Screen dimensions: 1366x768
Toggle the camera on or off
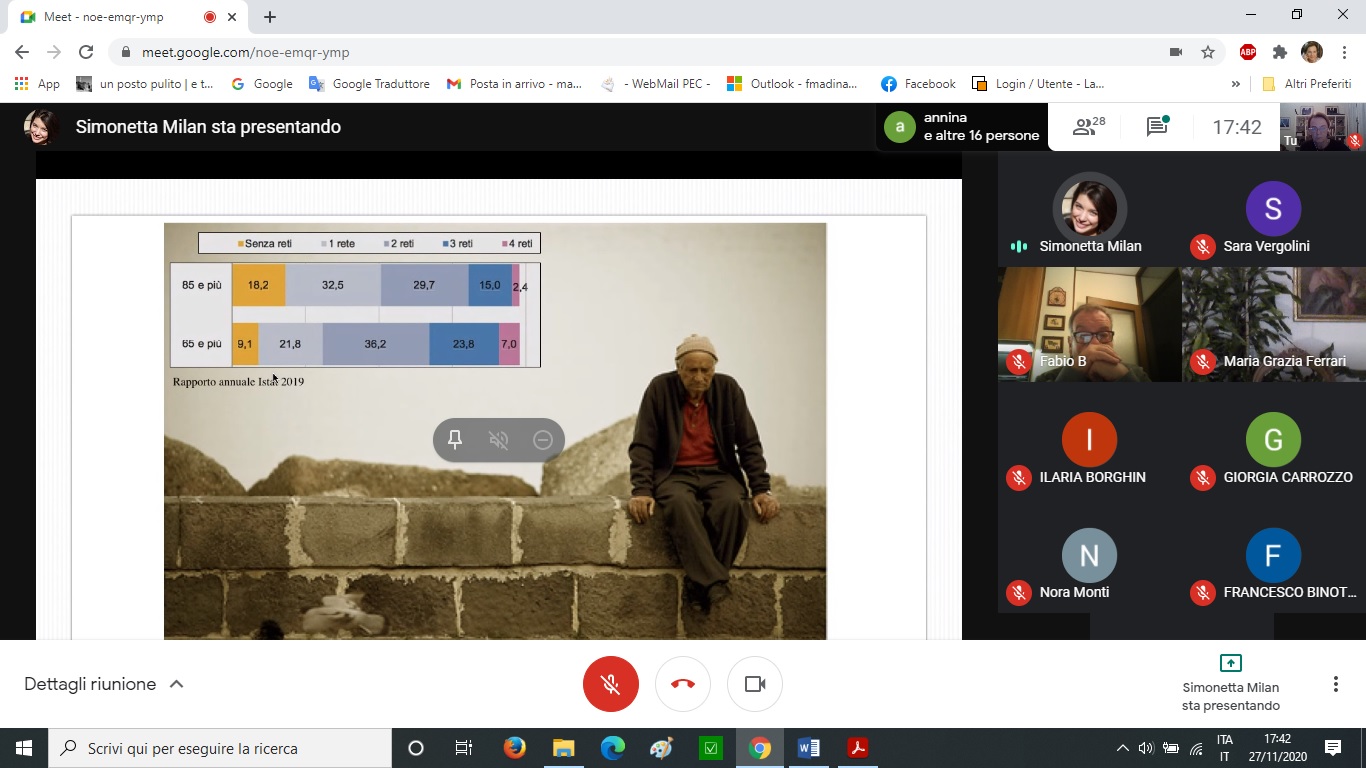(x=755, y=684)
